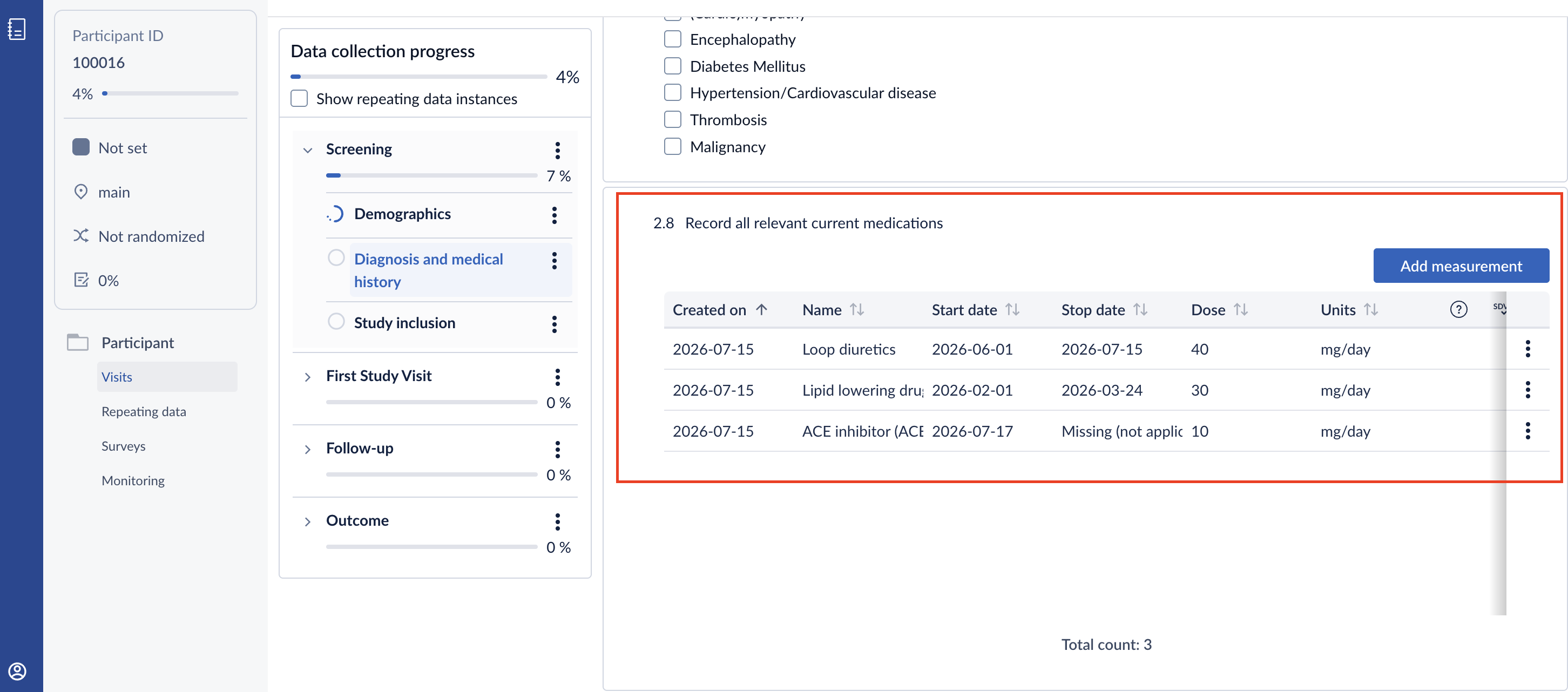Click the help question mark column icon
The image size is (1568, 692).
tap(1458, 310)
